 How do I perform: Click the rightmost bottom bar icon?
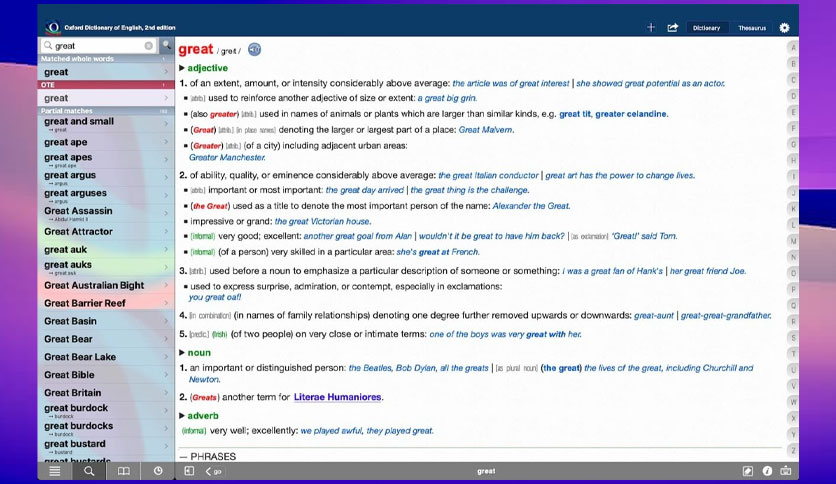pos(786,471)
